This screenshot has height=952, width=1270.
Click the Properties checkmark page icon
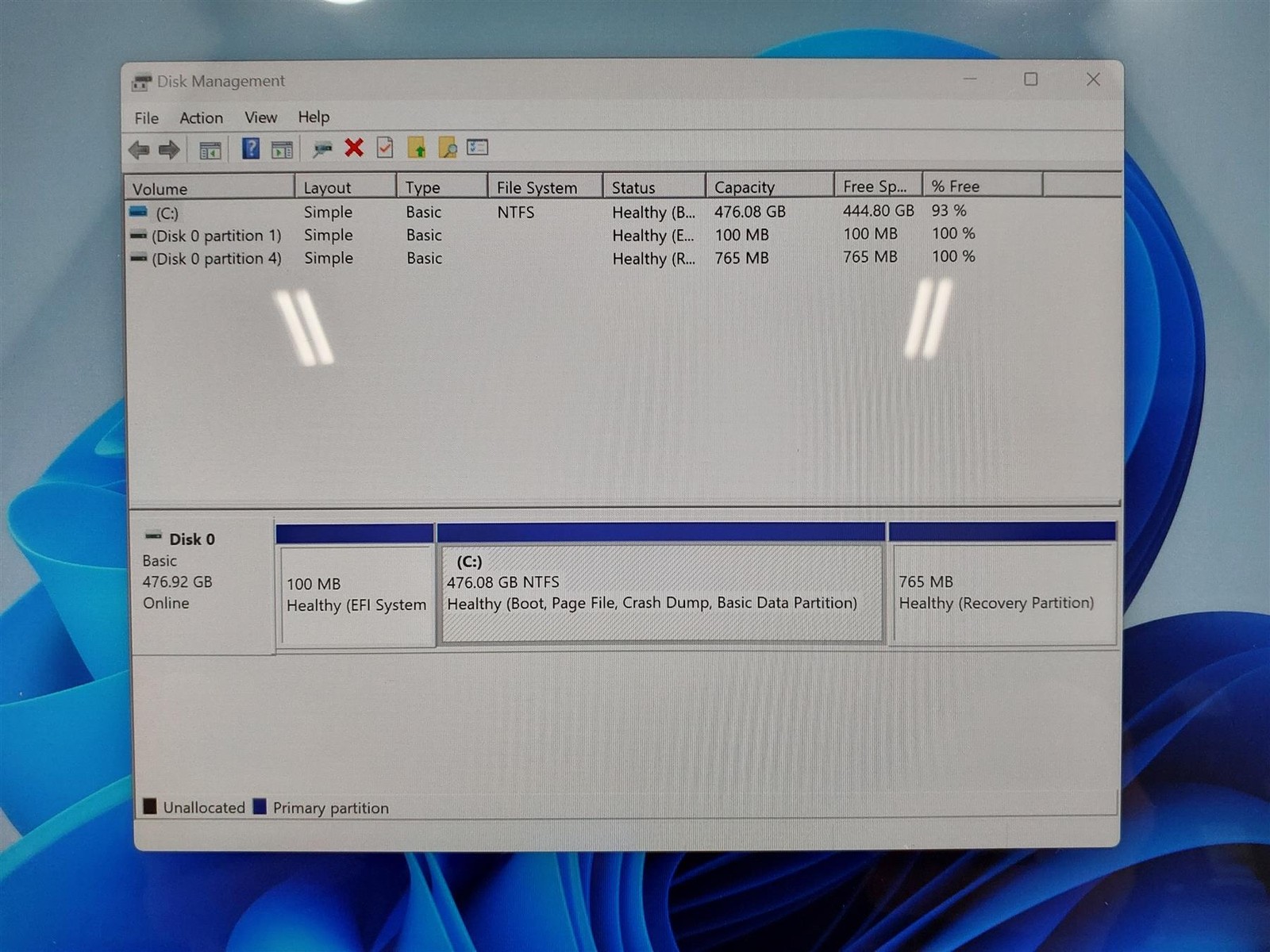point(385,148)
